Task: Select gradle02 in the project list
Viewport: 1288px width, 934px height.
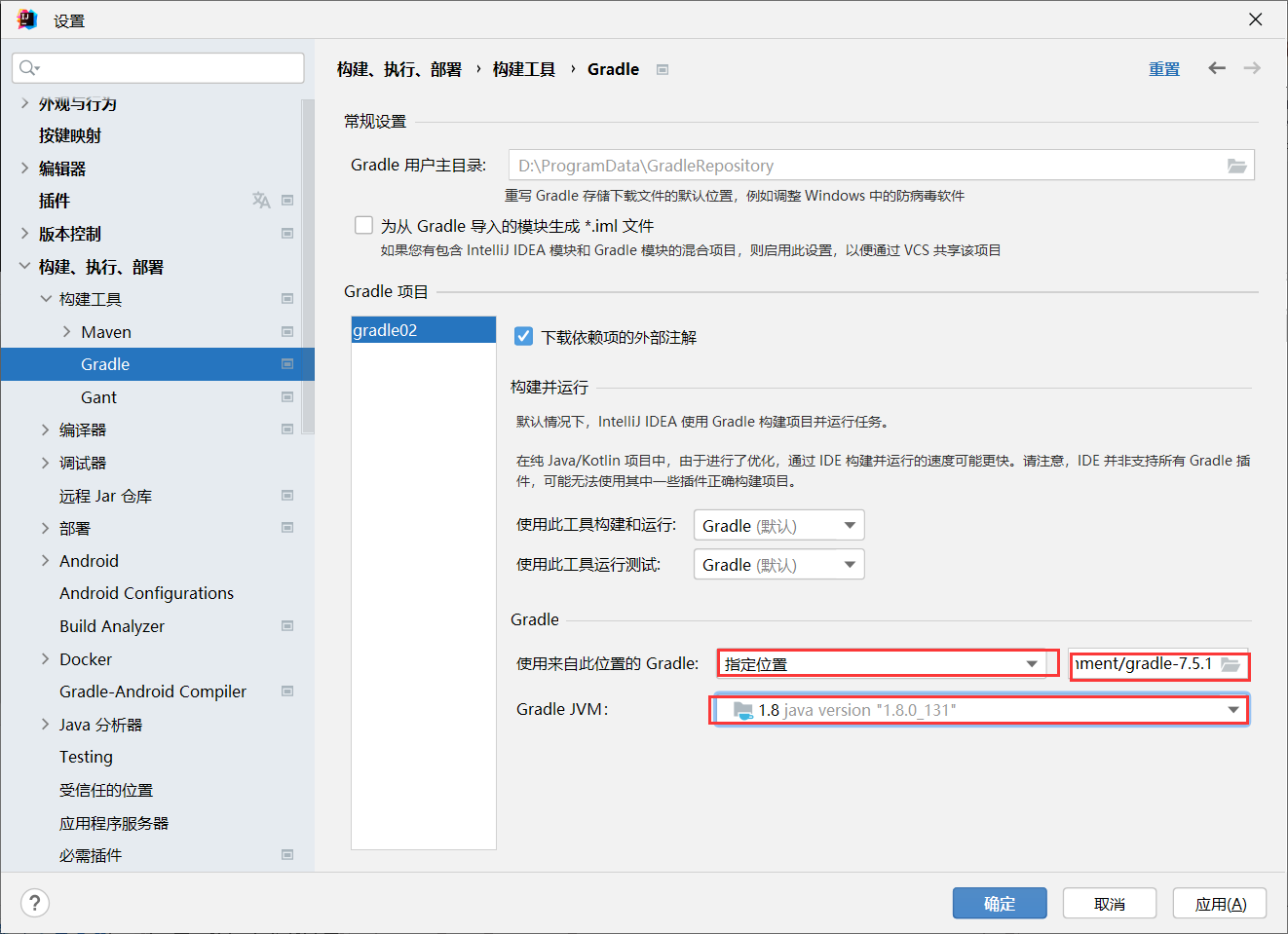Action: pos(424,330)
